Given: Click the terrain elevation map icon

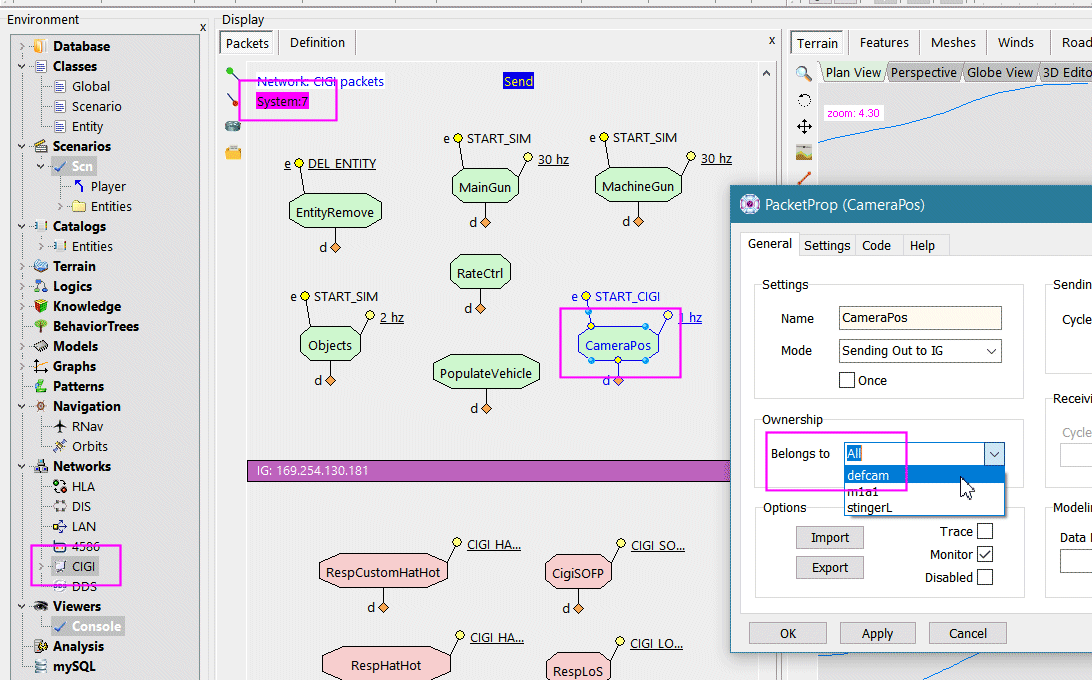Looking at the screenshot, I should (804, 152).
